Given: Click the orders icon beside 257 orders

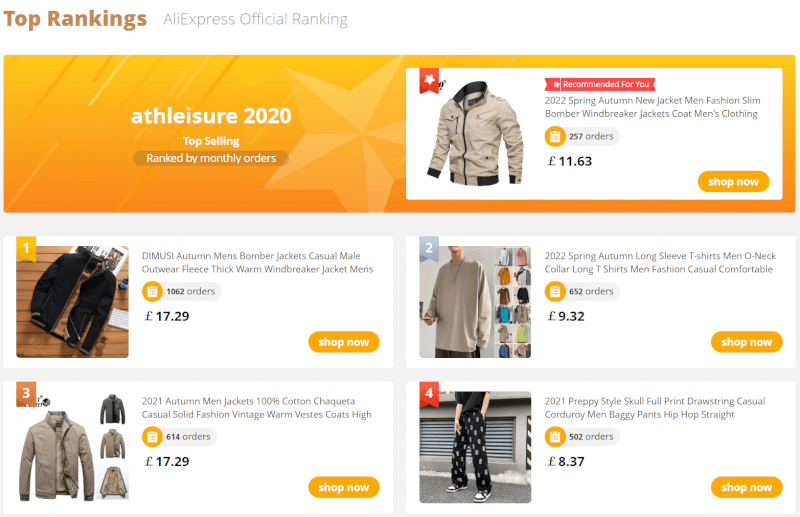Looking at the screenshot, I should pos(555,137).
